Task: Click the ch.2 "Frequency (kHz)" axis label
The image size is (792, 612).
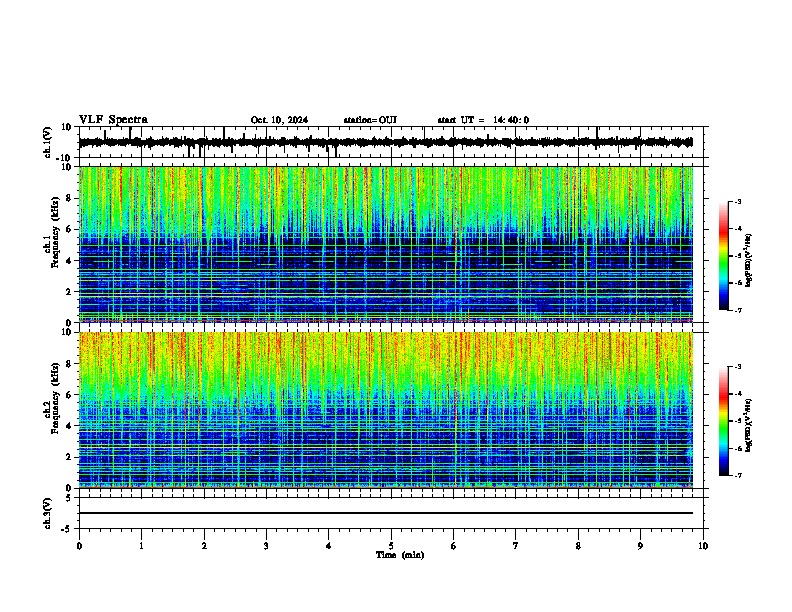Action: pyautogui.click(x=55, y=398)
